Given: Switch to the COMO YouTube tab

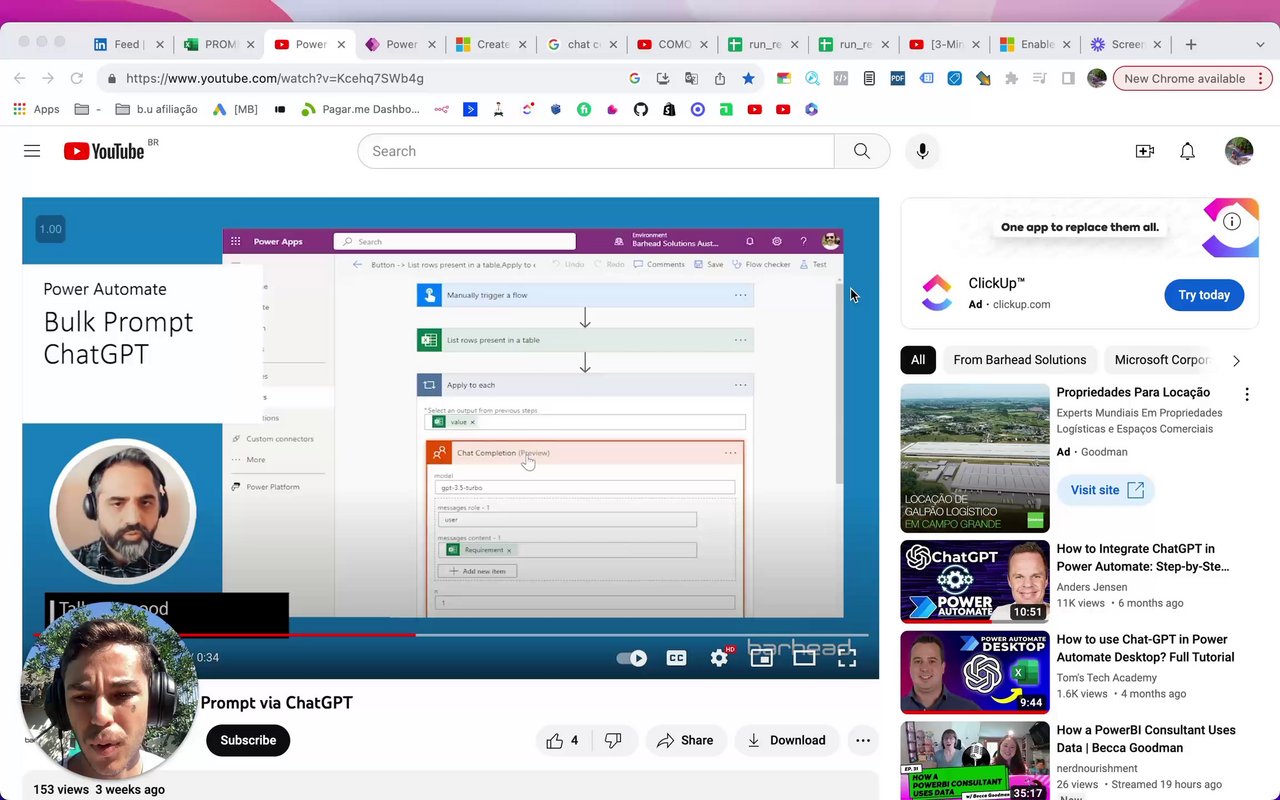Looking at the screenshot, I should pyautogui.click(x=673, y=44).
